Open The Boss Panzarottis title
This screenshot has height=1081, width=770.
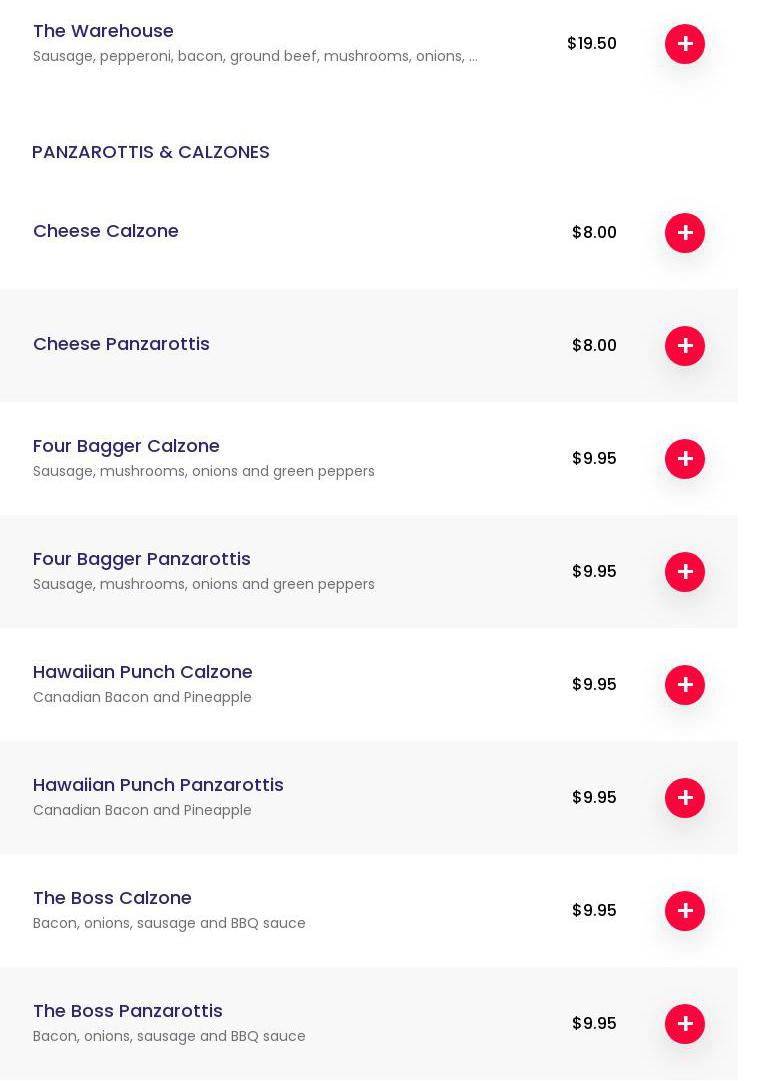tap(128, 1011)
